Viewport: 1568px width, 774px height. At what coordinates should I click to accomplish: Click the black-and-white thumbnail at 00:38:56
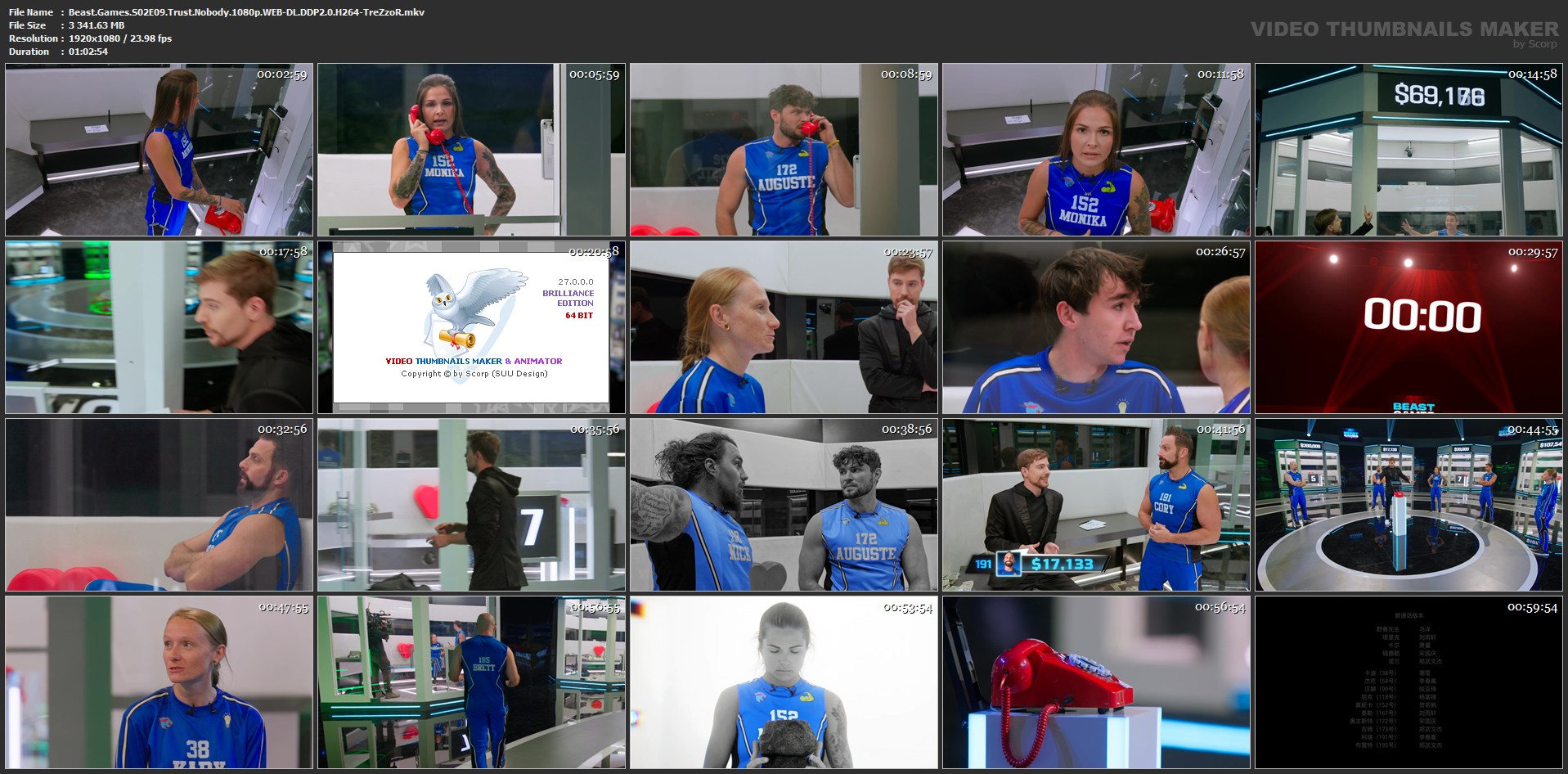pyautogui.click(x=784, y=505)
